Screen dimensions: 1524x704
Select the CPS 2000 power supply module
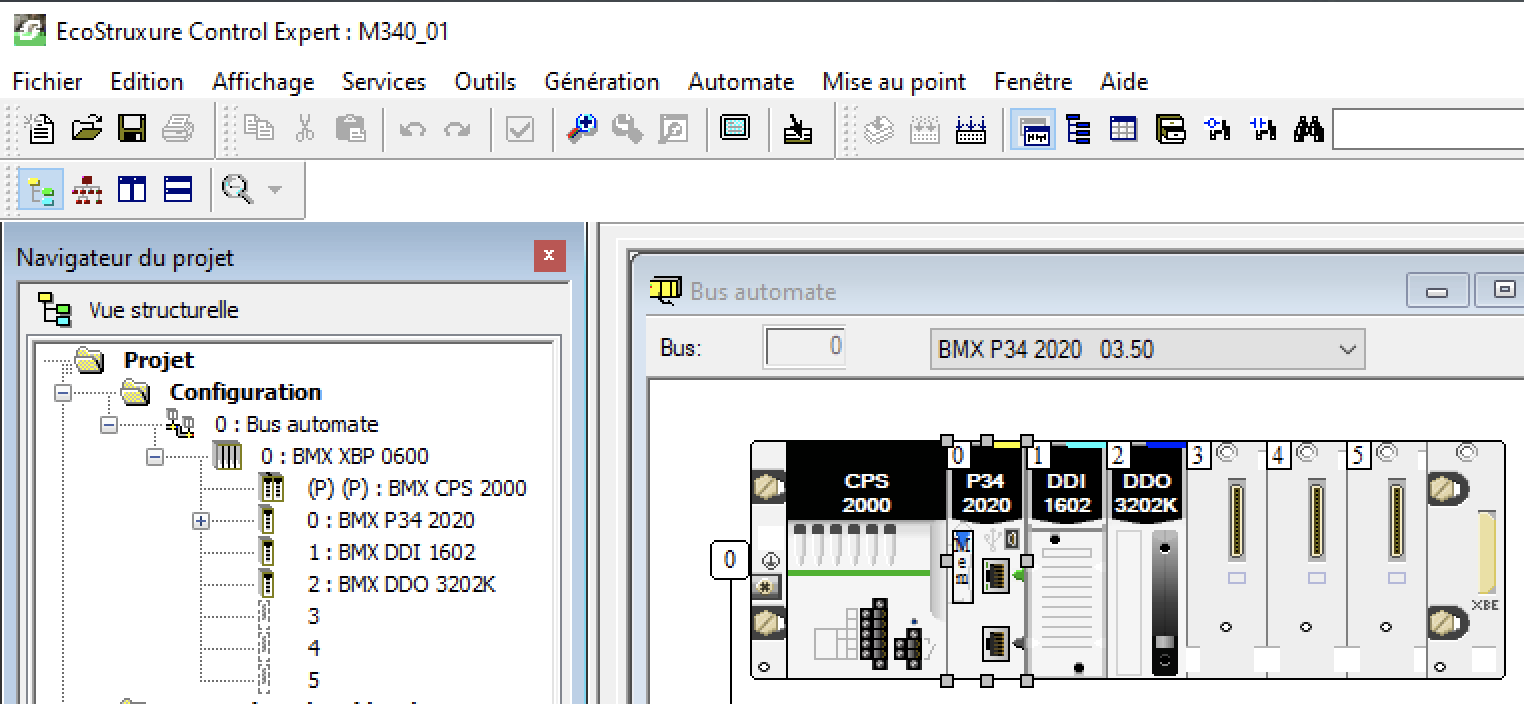[866, 560]
